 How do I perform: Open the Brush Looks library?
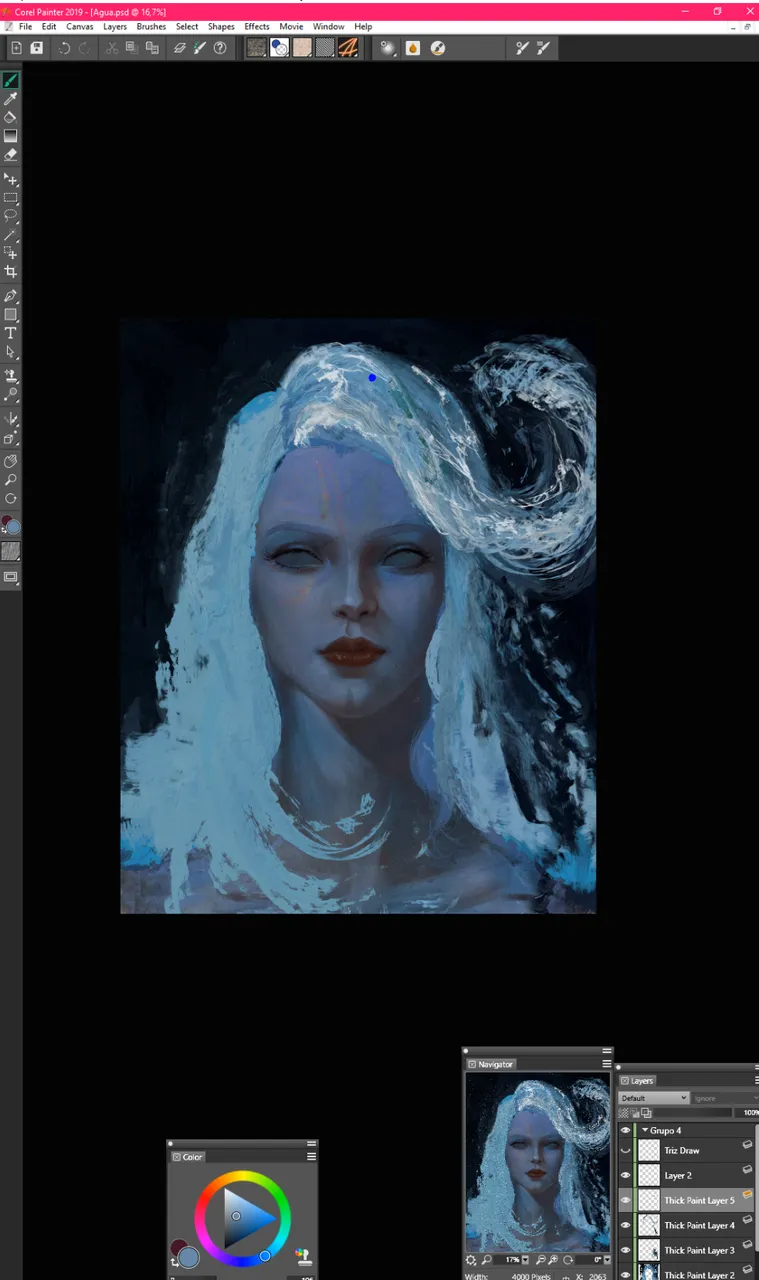347,47
